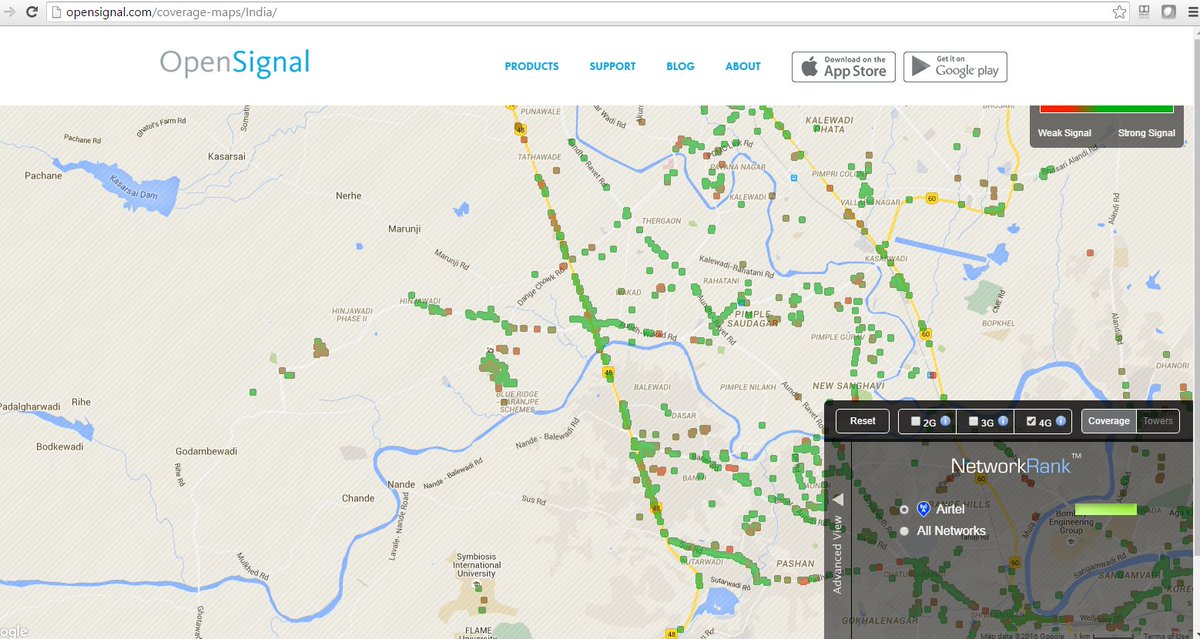Click Download on the App Store button
Viewport: 1200px width, 639px height.
pyautogui.click(x=844, y=67)
